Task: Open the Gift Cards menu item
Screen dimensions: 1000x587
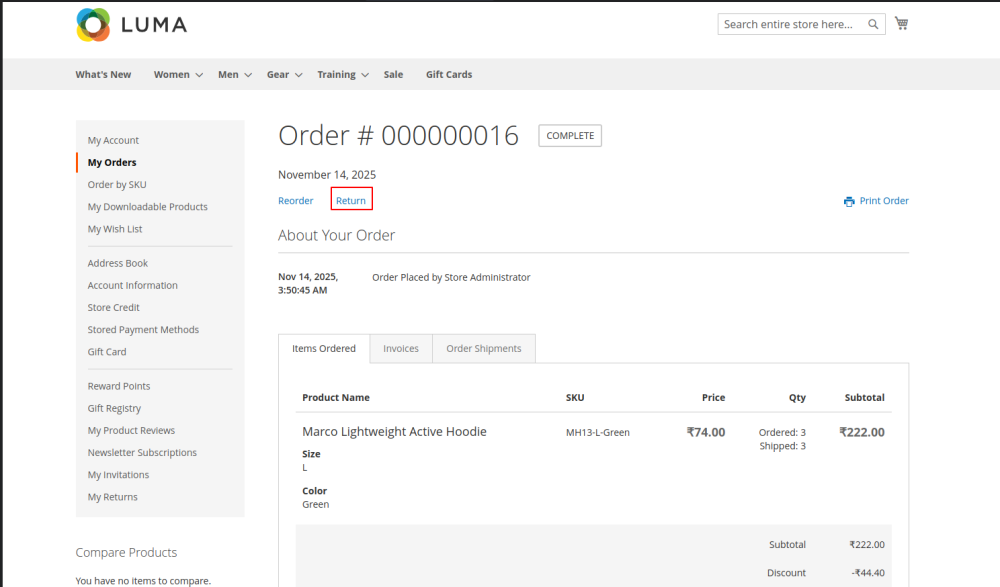Action: click(449, 75)
